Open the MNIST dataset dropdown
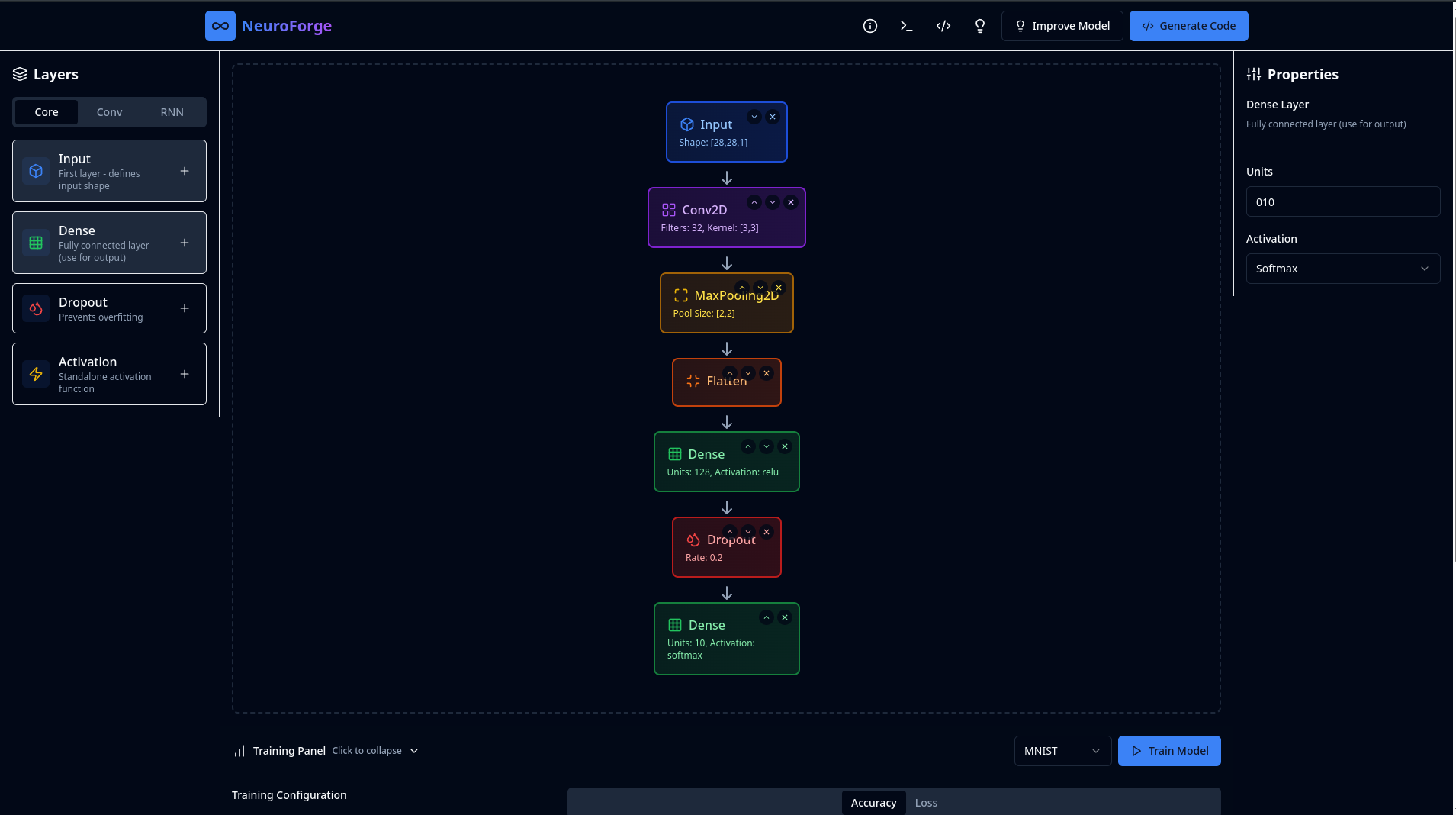The image size is (1456, 815). (1062, 751)
